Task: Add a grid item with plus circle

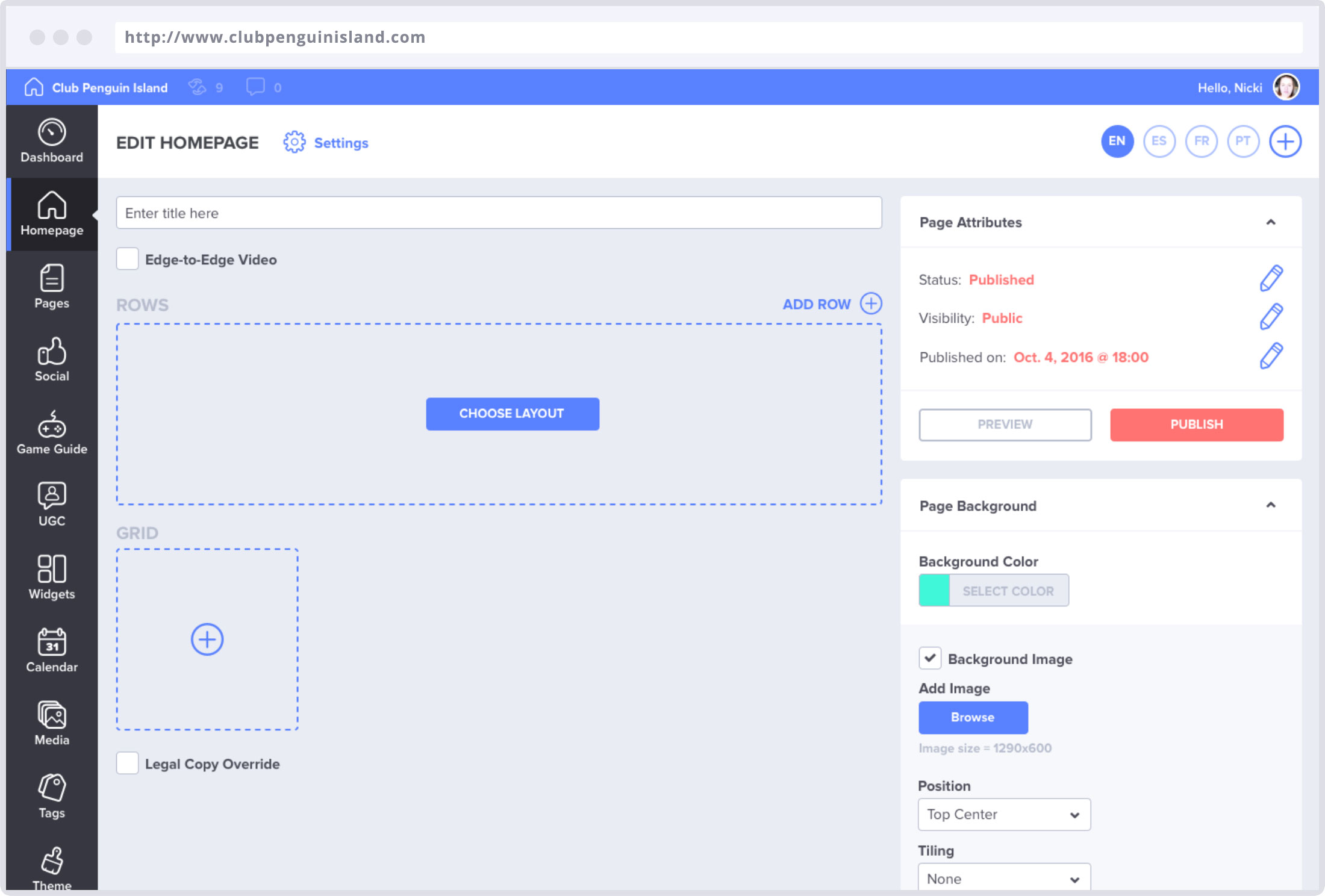Action: (207, 639)
